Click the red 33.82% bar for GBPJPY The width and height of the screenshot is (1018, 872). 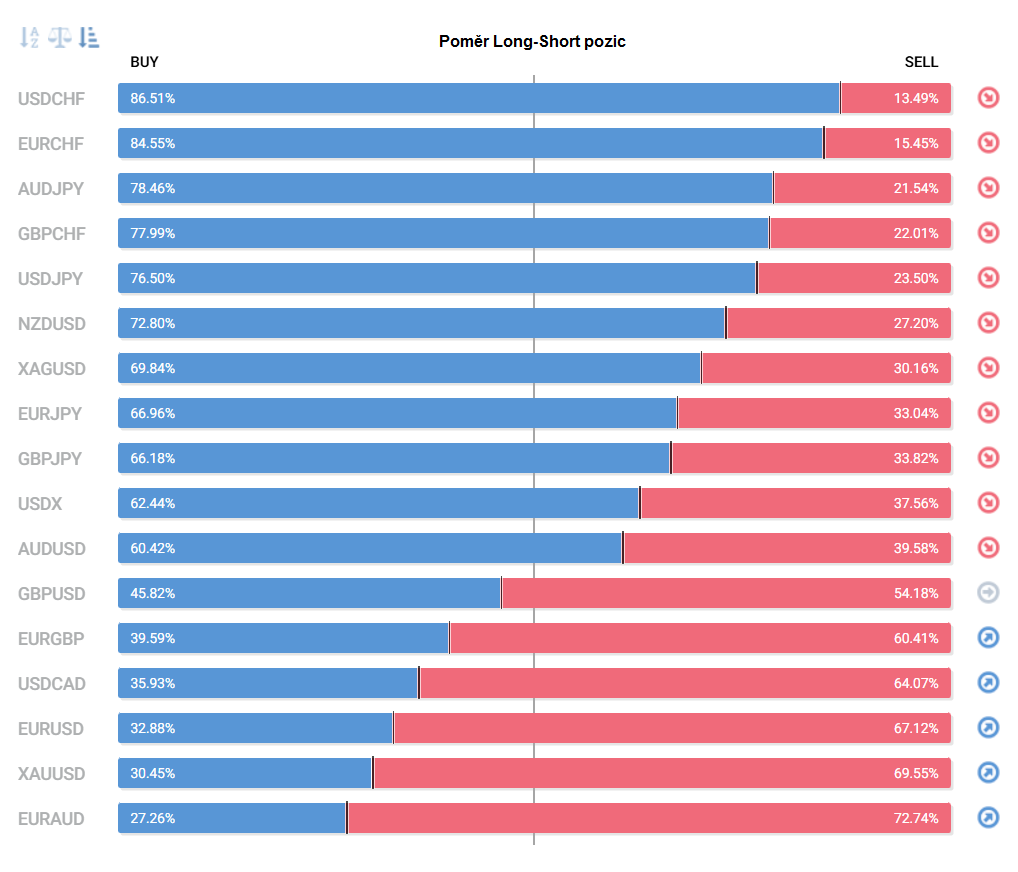click(x=810, y=458)
